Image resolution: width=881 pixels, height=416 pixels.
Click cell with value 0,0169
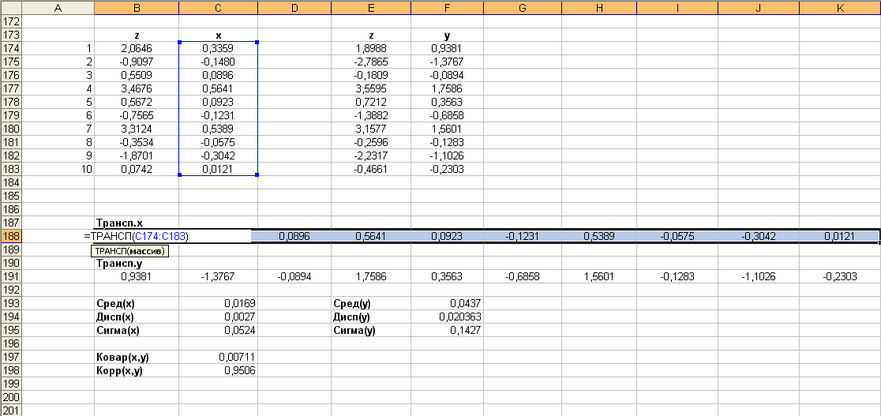click(218, 304)
